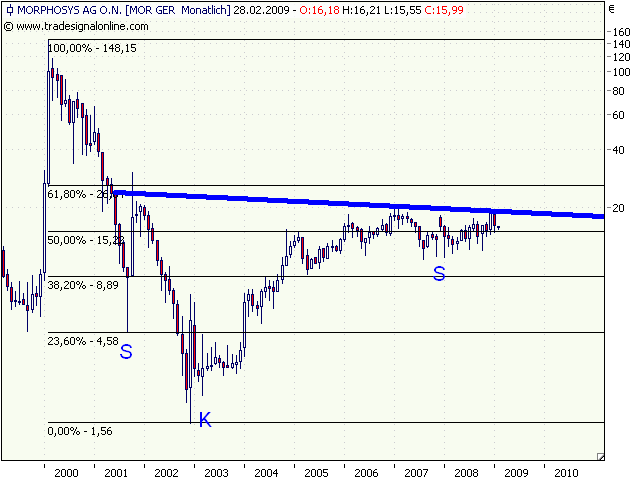Viewport: 640px width, 480px height.
Task: Click the 23,60% - 4,58 Fibonacci label
Action: pos(83,341)
